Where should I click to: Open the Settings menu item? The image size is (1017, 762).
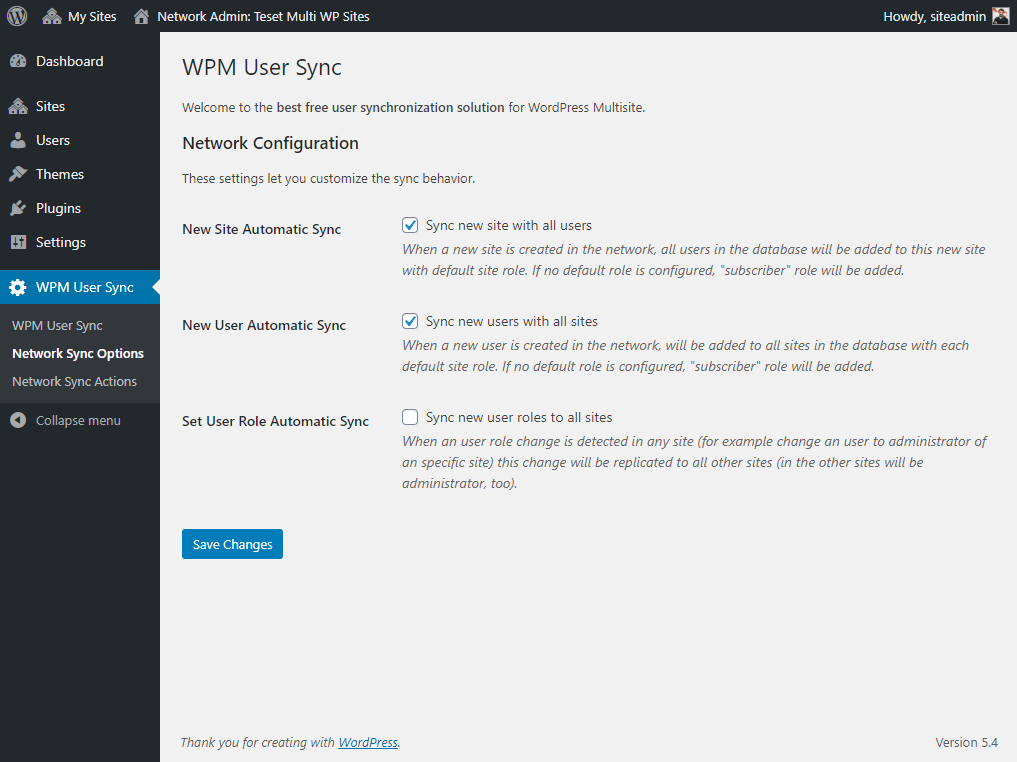(x=61, y=242)
